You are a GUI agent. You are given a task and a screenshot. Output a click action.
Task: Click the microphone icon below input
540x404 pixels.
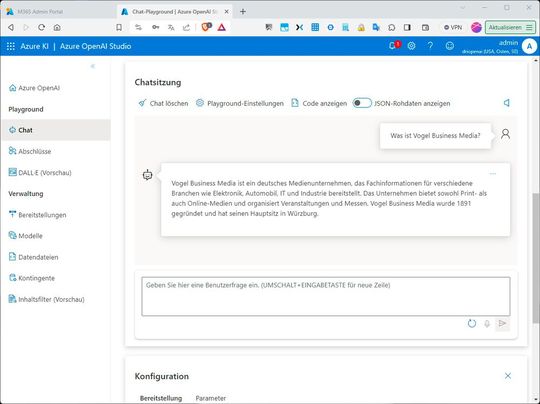[x=487, y=324]
